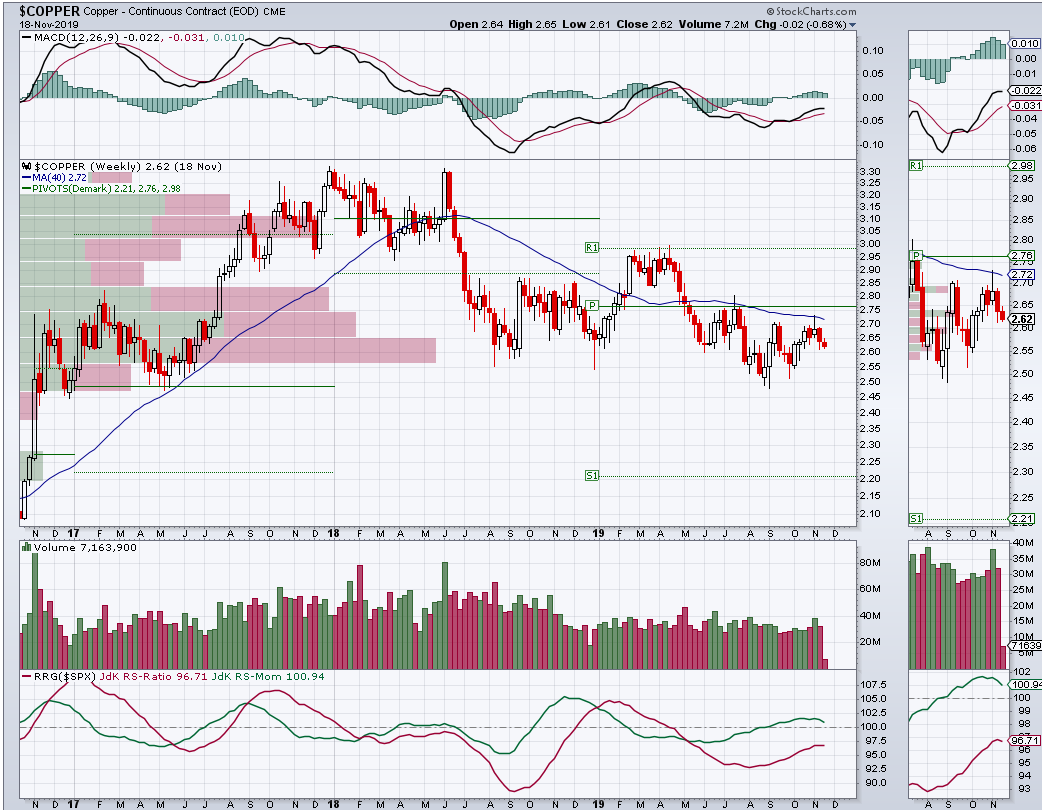This screenshot has height=811, width=1043.
Task: Click the volume bars icon beside Volume 7,163,900
Action: point(27,547)
